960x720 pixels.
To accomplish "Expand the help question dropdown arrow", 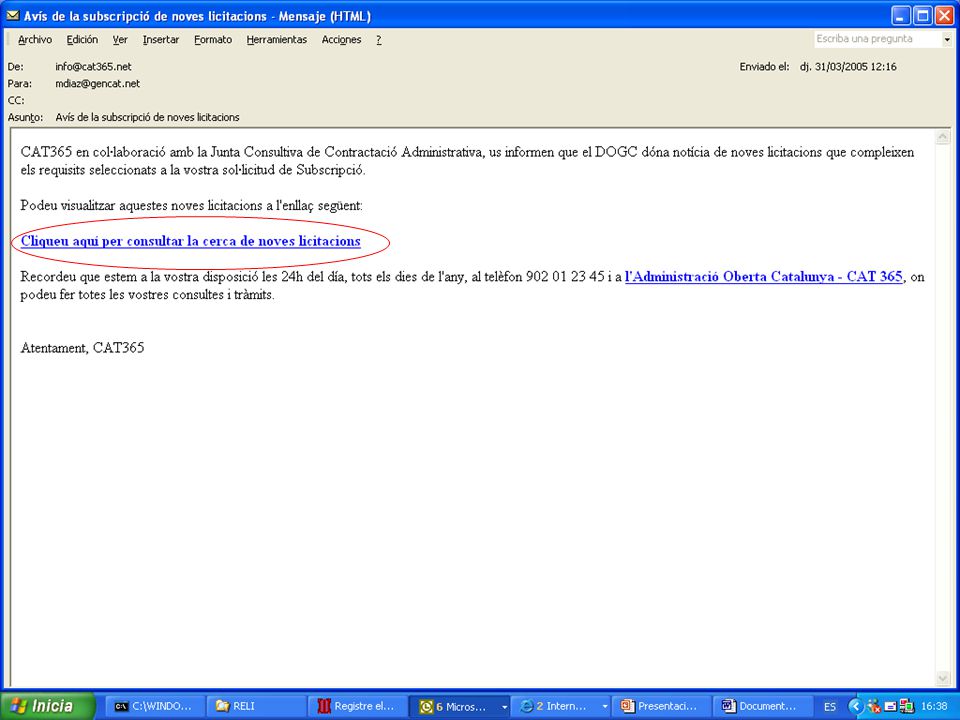I will point(947,39).
